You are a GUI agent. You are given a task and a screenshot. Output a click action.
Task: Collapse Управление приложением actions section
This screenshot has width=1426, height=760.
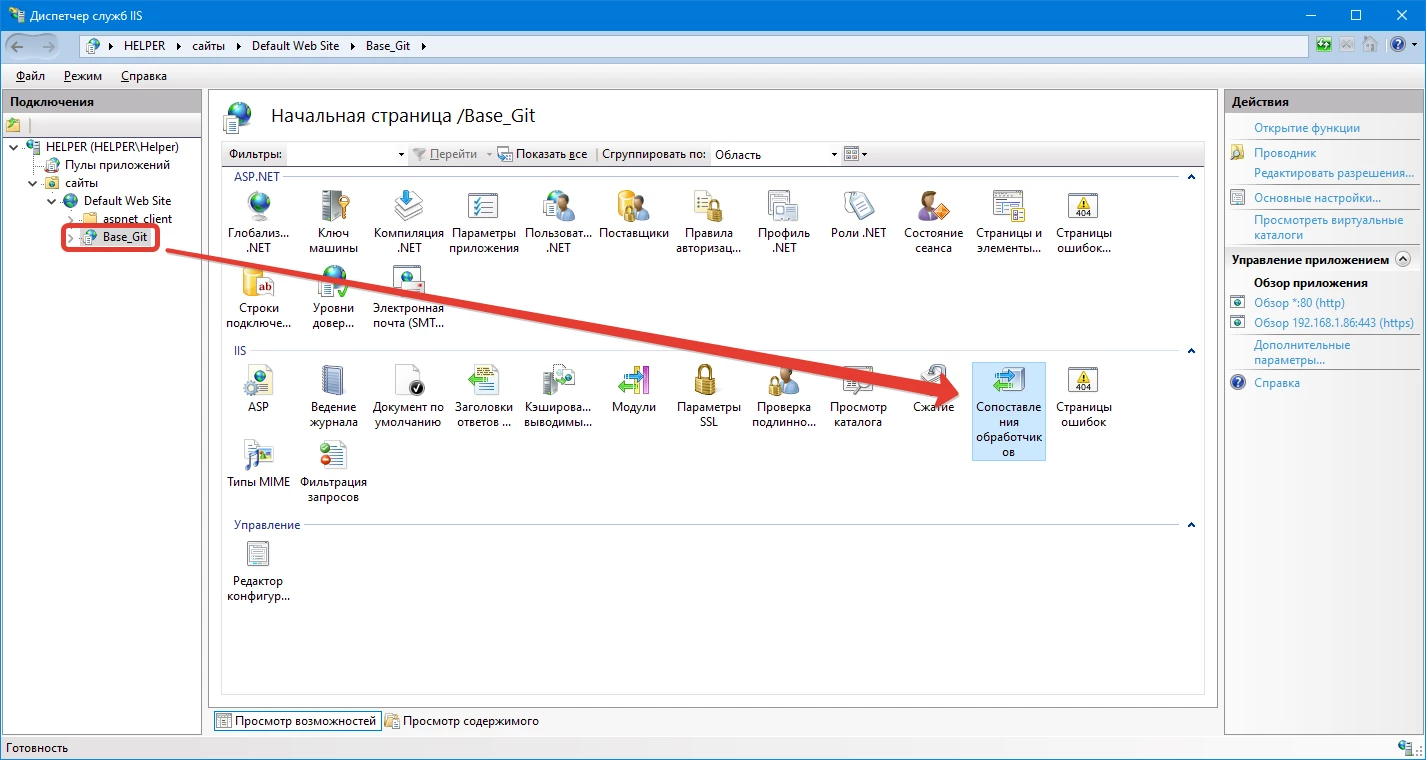1403,259
